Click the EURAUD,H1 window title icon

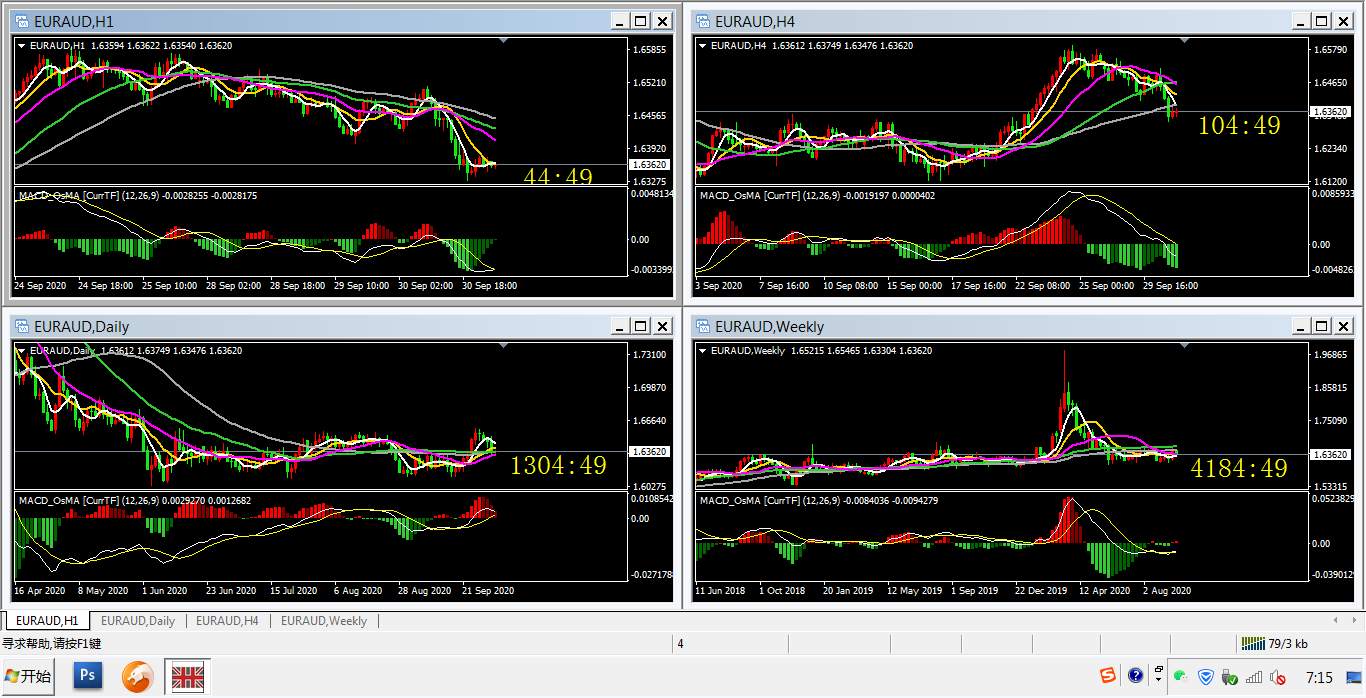(x=21, y=21)
